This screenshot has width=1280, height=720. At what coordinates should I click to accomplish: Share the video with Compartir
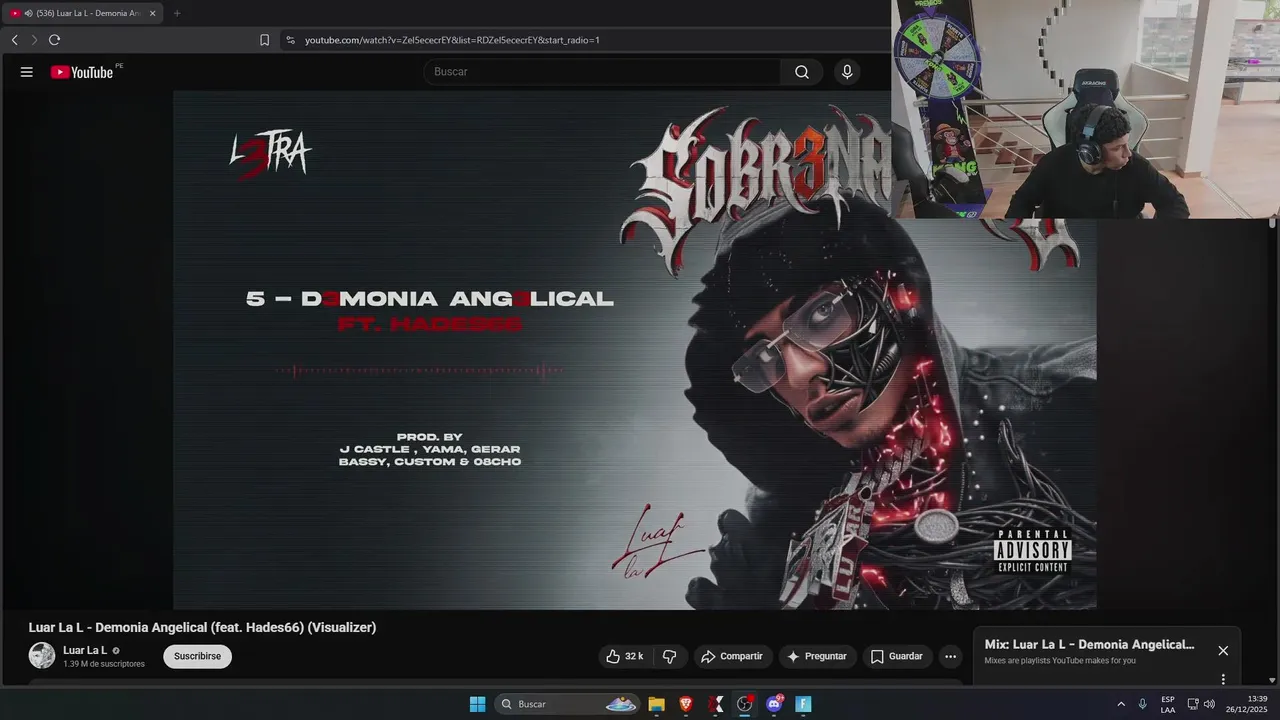(732, 656)
